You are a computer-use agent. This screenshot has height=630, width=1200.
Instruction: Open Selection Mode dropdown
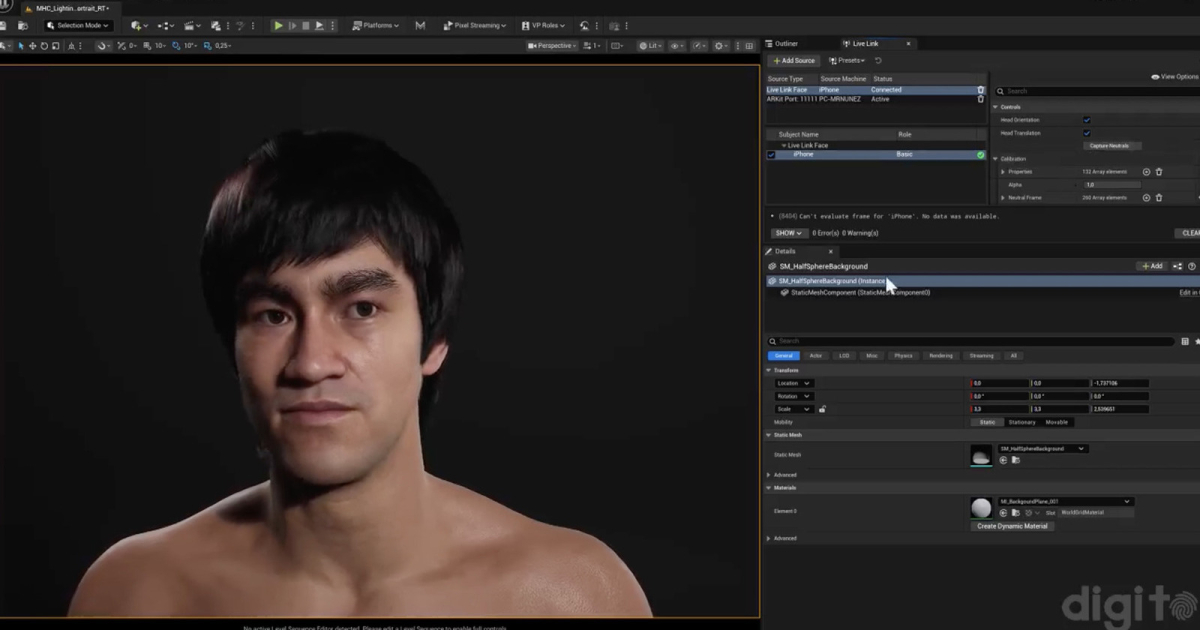pyautogui.click(x=79, y=25)
